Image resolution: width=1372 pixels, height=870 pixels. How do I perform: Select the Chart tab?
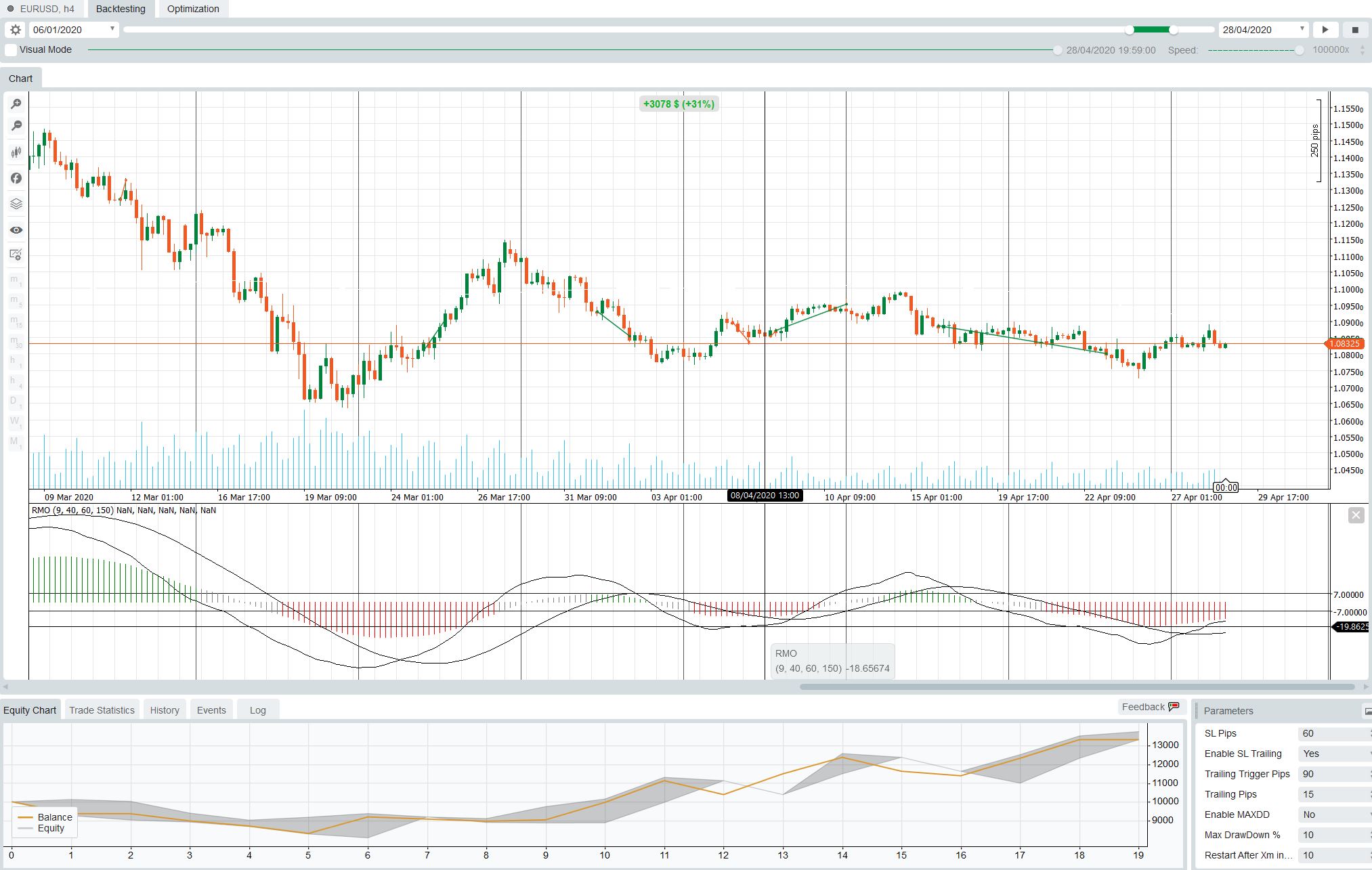click(21, 79)
